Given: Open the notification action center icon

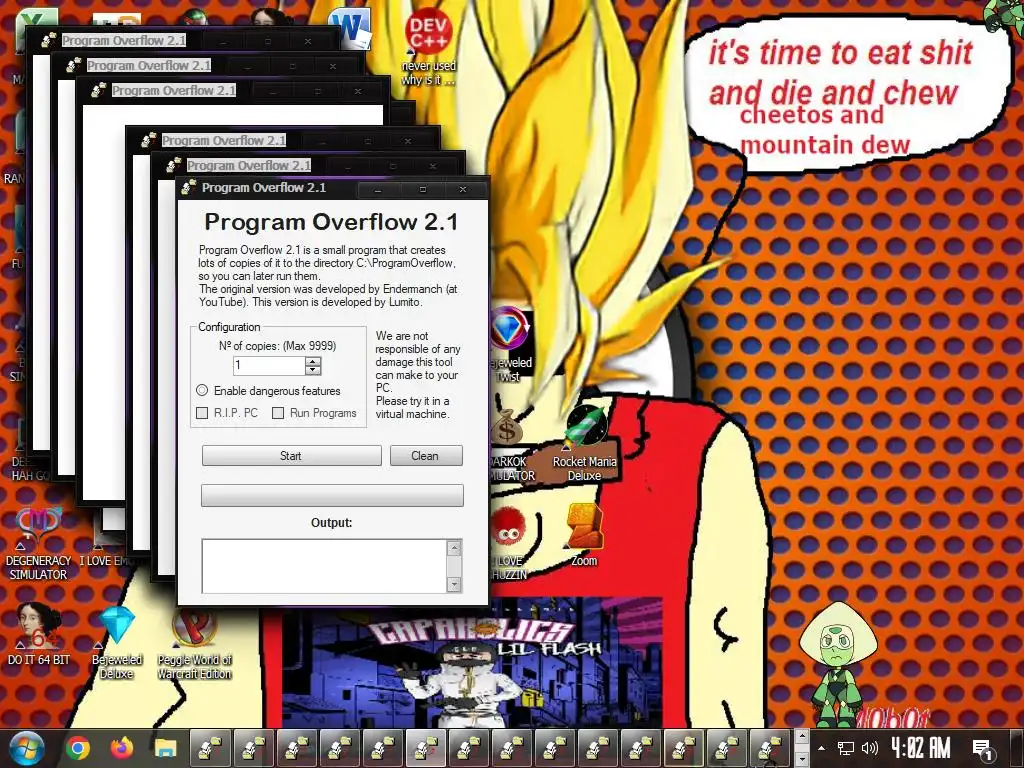Looking at the screenshot, I should click(x=982, y=748).
